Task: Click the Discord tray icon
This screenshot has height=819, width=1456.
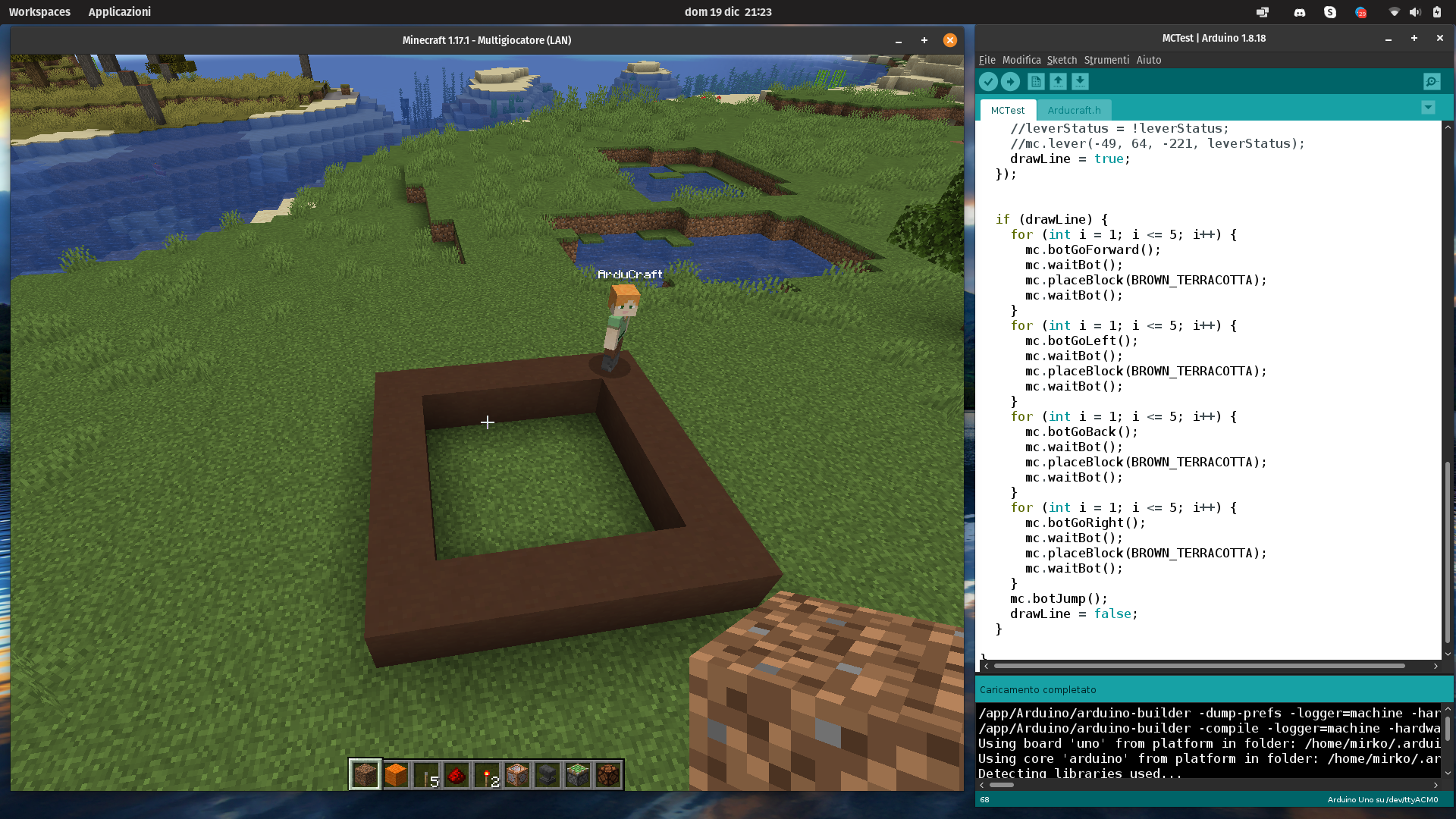Action: [x=1300, y=12]
